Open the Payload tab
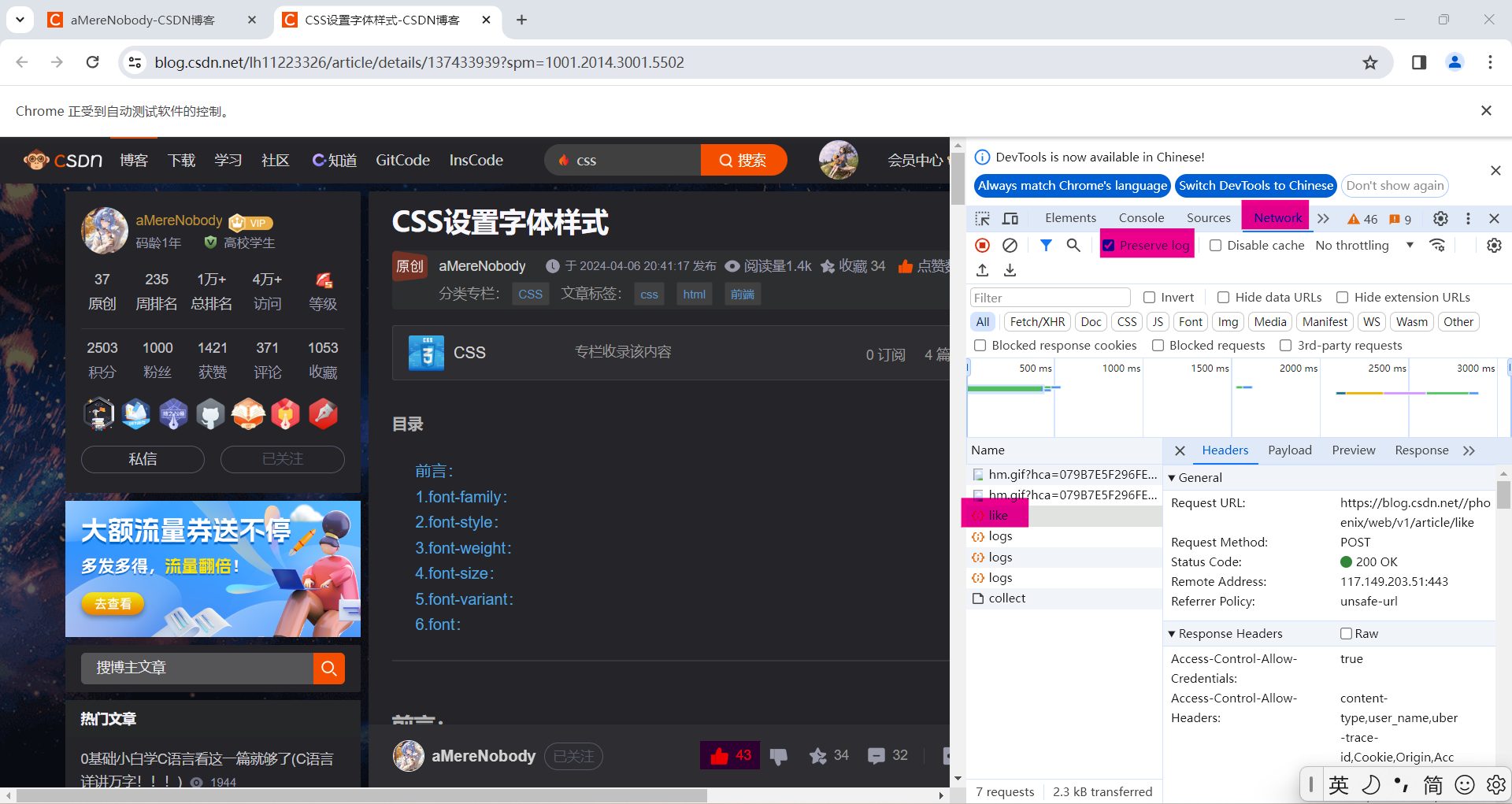Image resolution: width=1512 pixels, height=804 pixels. [1290, 450]
